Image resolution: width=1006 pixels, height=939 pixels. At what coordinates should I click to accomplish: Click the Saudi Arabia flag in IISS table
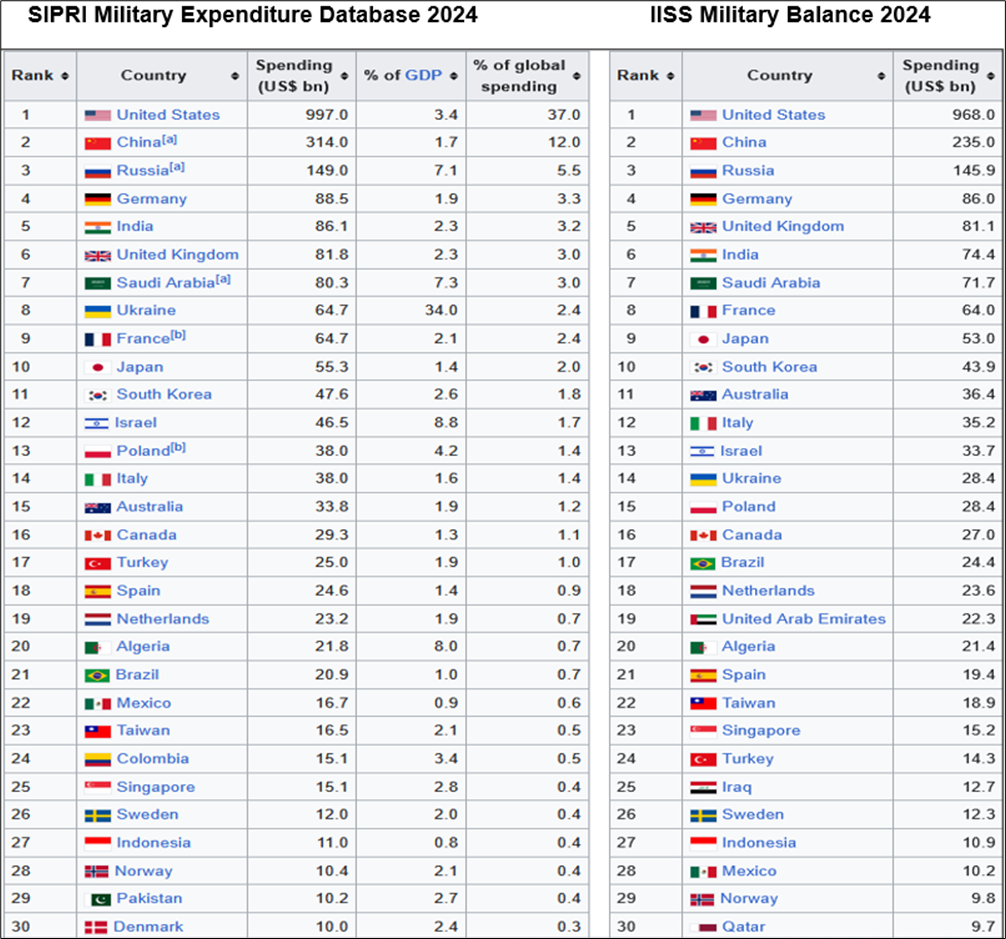[x=703, y=283]
